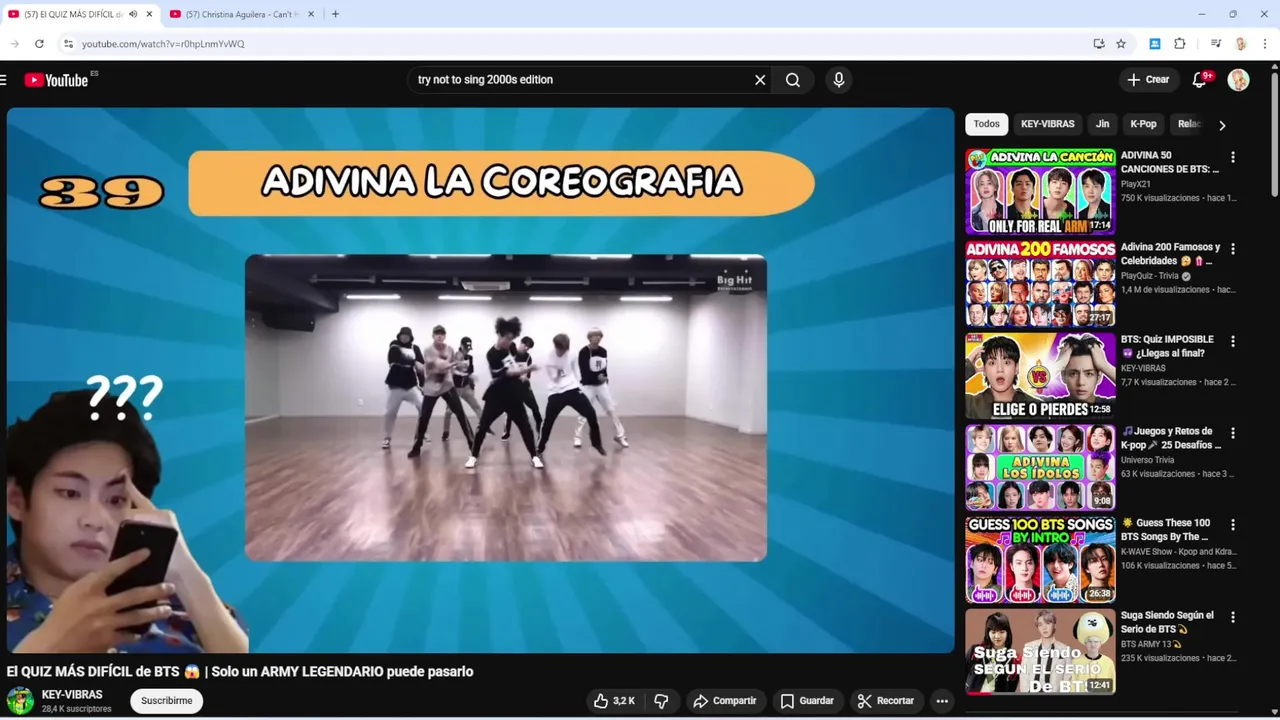The image size is (1280, 720).
Task: View site information icon in address bar
Action: pyautogui.click(x=68, y=44)
